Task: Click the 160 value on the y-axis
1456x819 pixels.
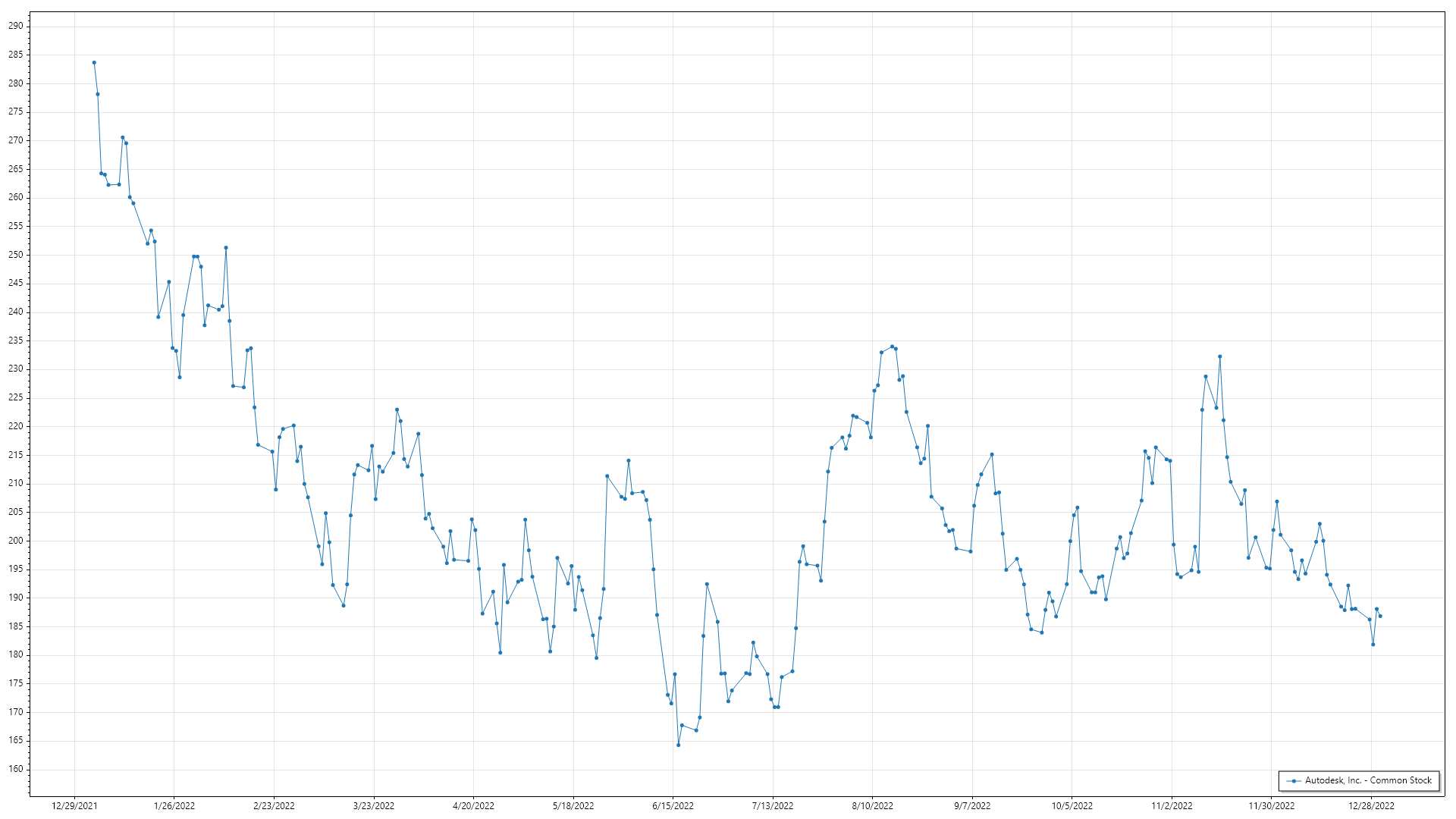Action: click(x=16, y=769)
